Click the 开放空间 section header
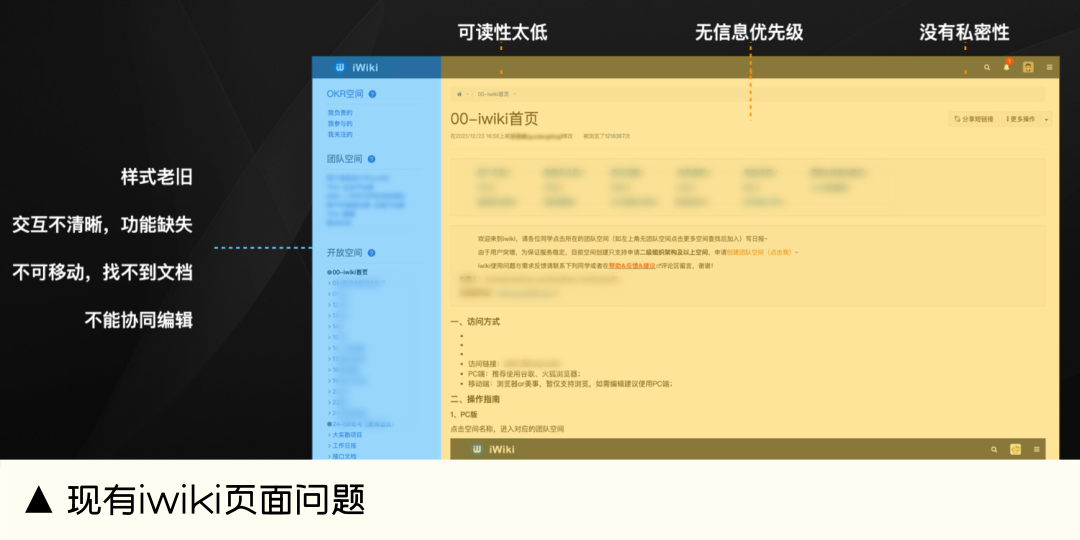The image size is (1080, 540). pos(344,253)
